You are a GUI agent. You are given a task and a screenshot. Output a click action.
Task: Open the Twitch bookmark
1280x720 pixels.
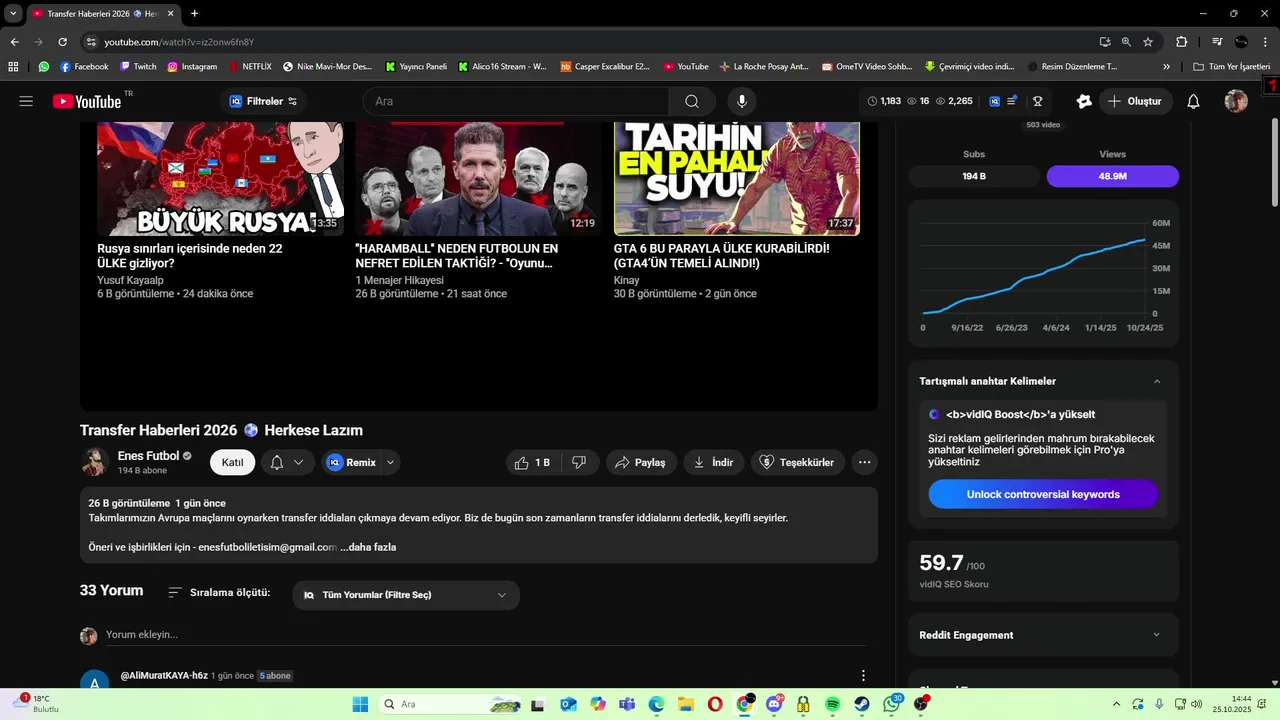tap(138, 67)
